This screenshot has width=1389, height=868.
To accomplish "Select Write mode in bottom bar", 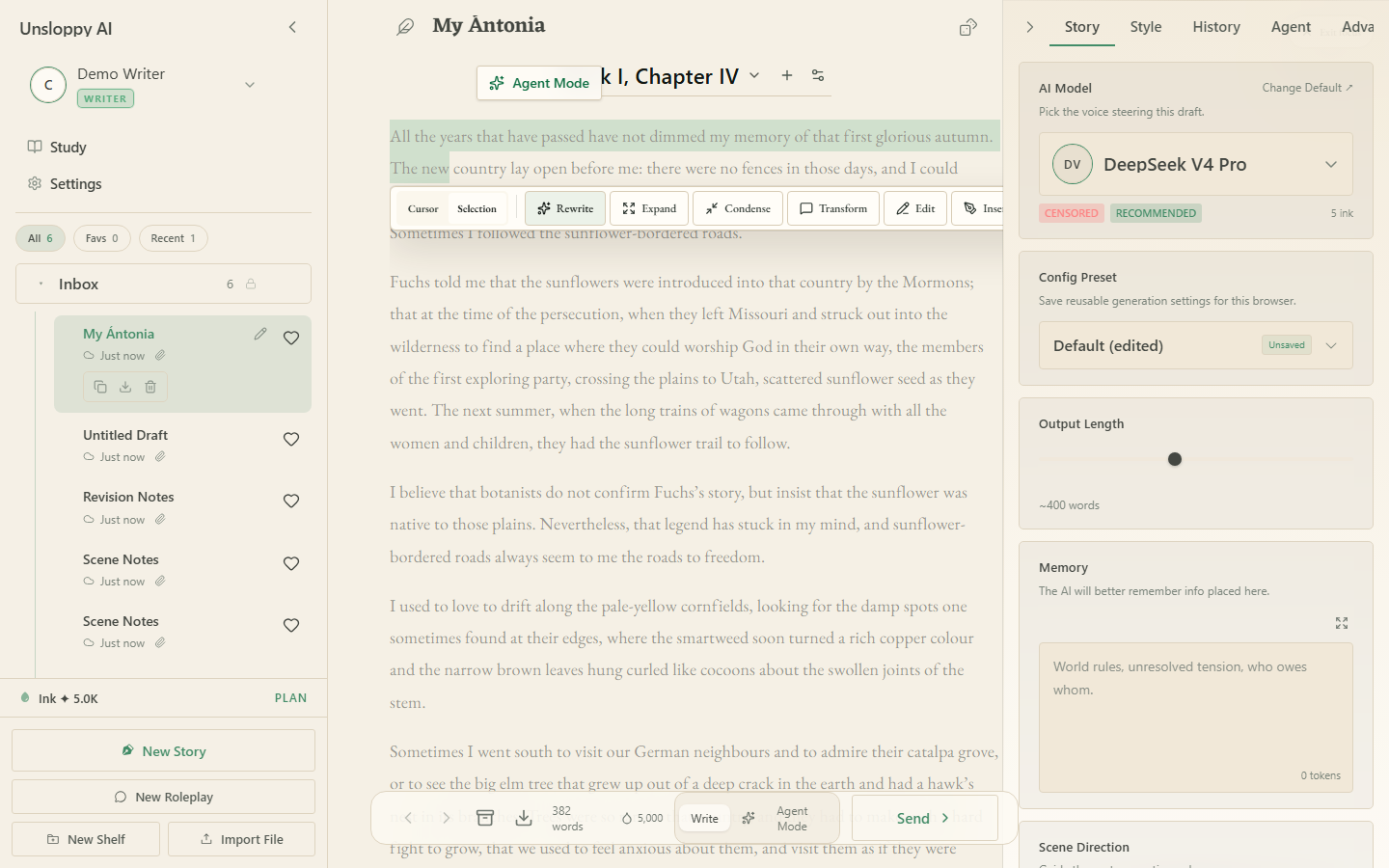I will [x=704, y=818].
